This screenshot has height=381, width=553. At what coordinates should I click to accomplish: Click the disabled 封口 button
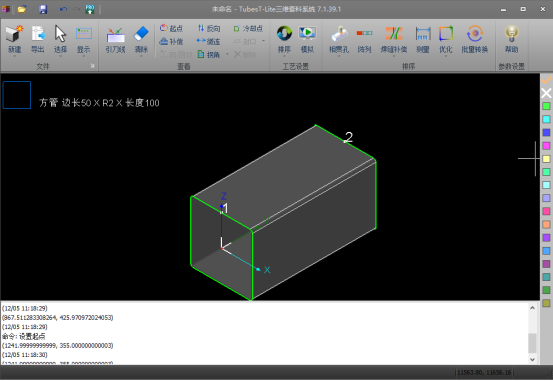(245, 41)
